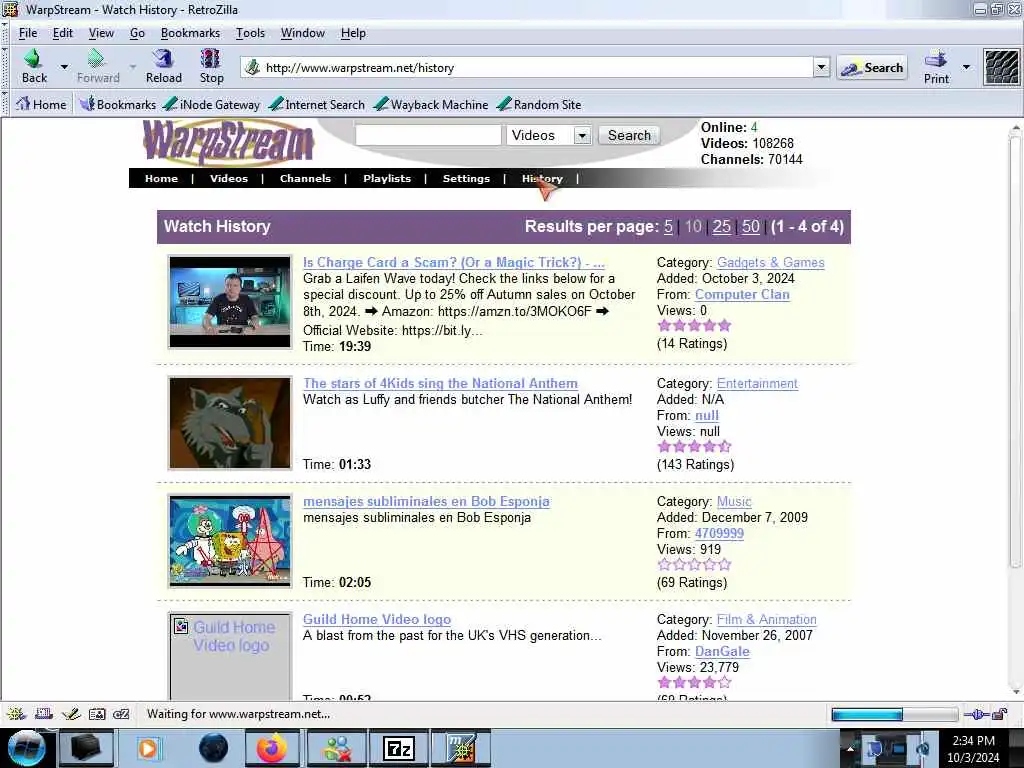
Task: Open the Help menu
Action: click(353, 33)
